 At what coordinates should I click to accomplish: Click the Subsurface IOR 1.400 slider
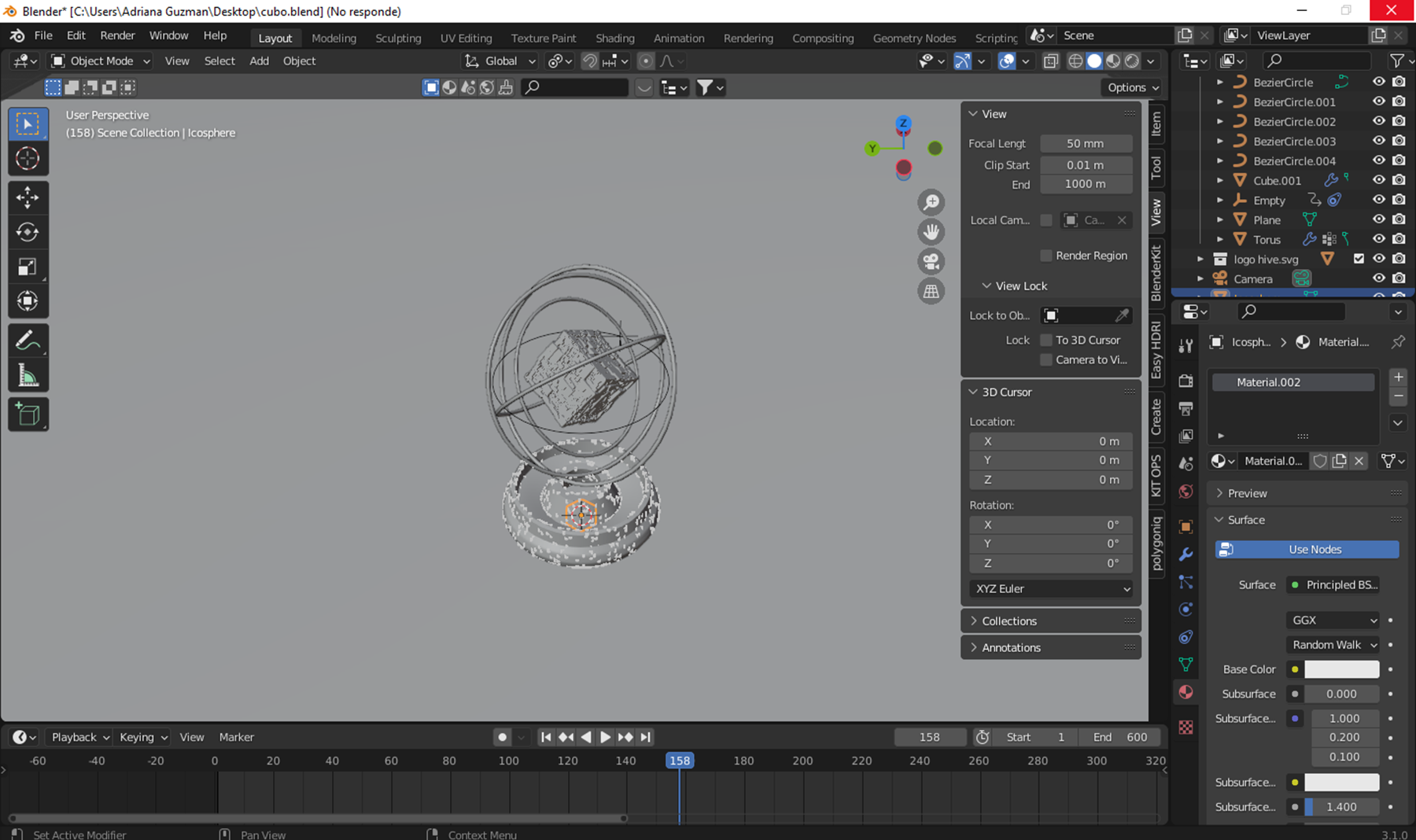click(1341, 807)
